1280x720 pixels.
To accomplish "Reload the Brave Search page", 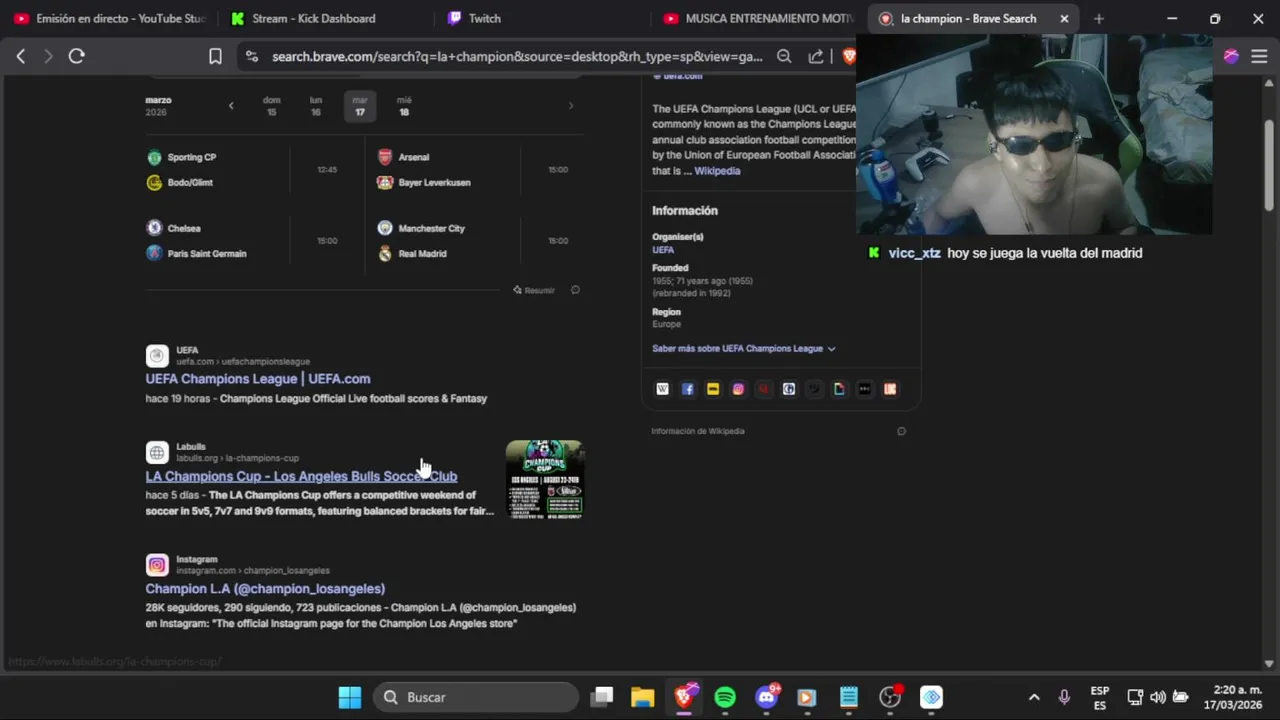I will pyautogui.click(x=76, y=57).
